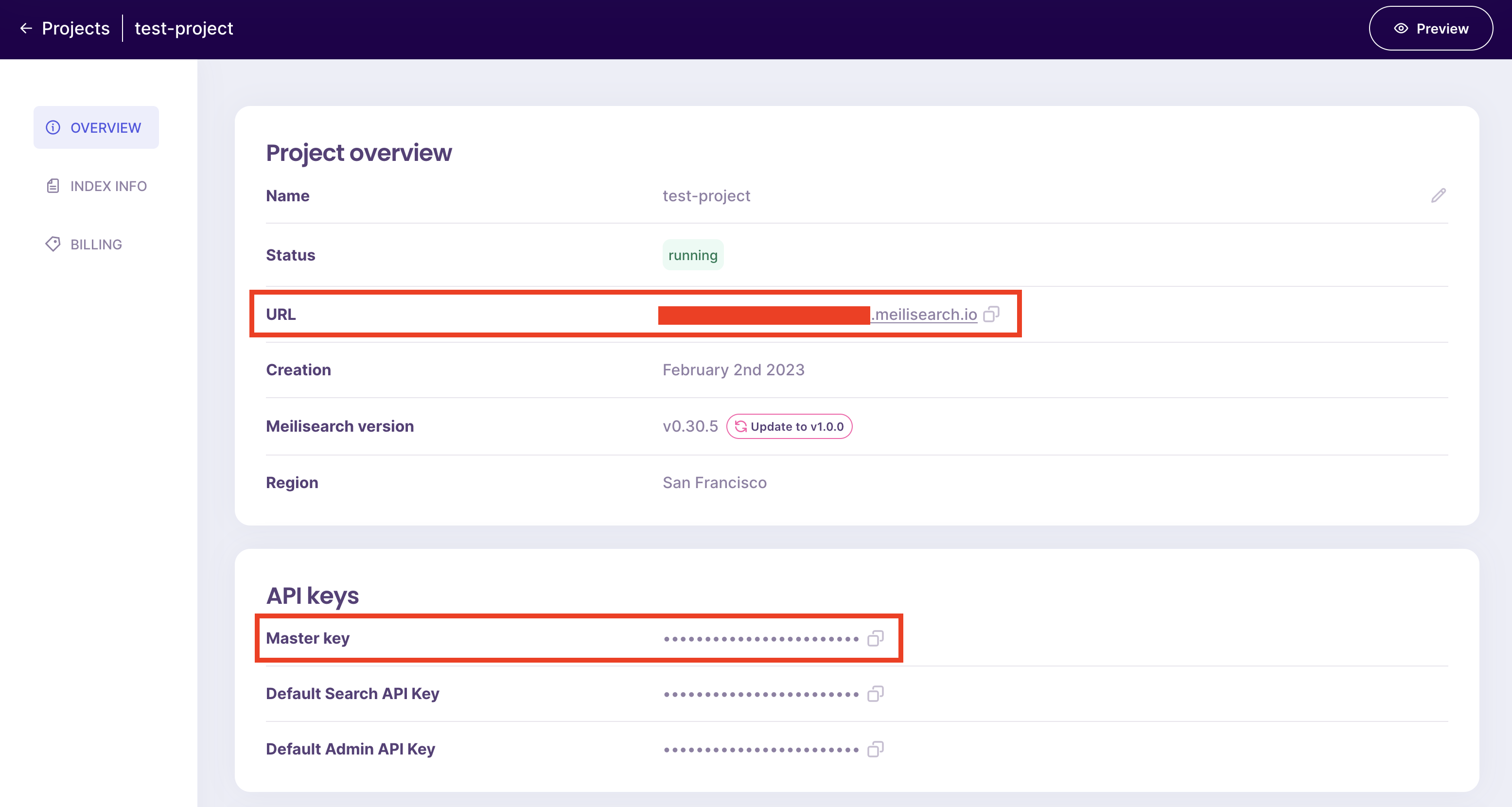This screenshot has width=1512, height=807.
Task: Open the Preview button
Action: pos(1430,28)
